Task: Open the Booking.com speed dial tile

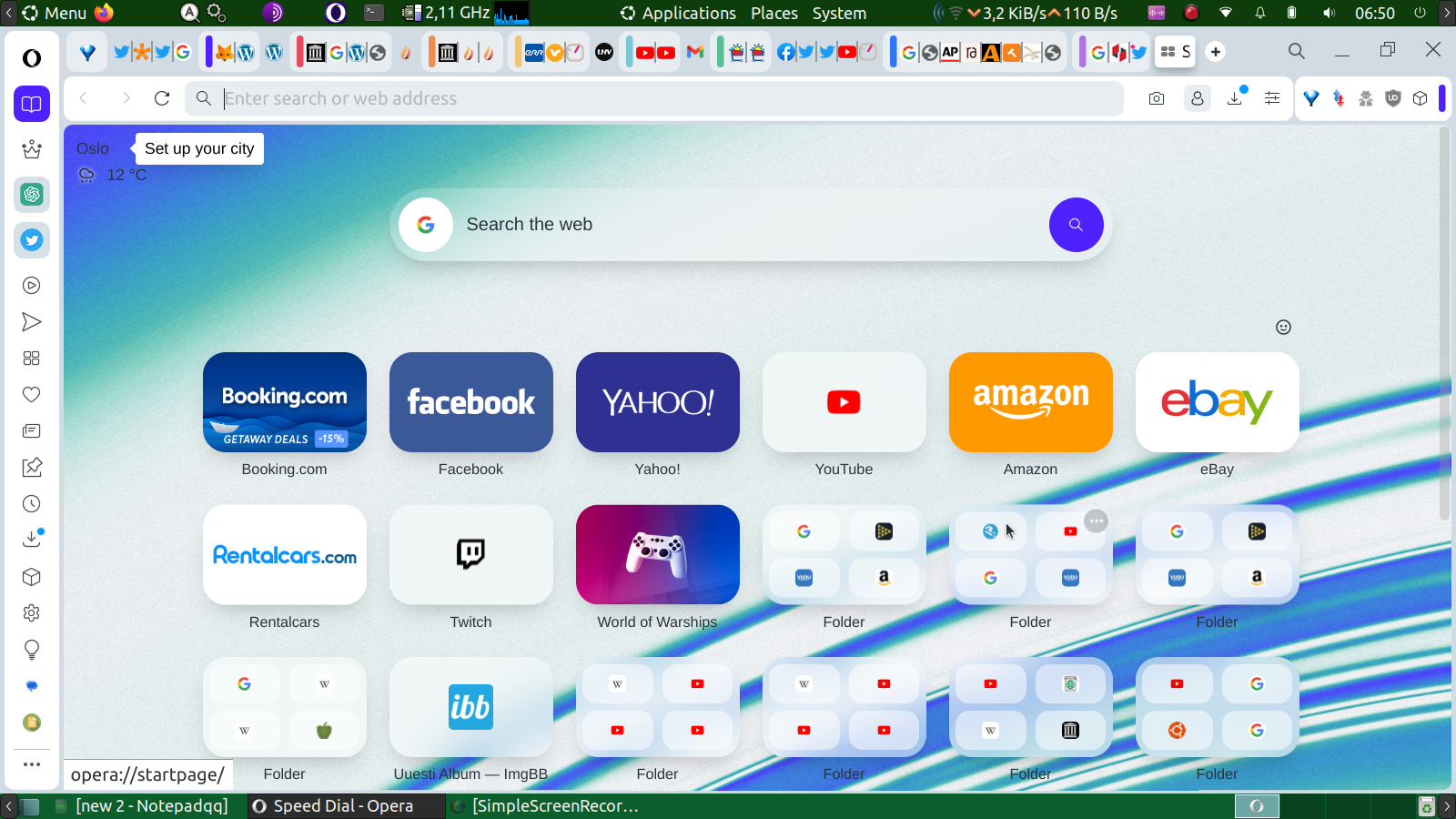Action: (x=285, y=402)
